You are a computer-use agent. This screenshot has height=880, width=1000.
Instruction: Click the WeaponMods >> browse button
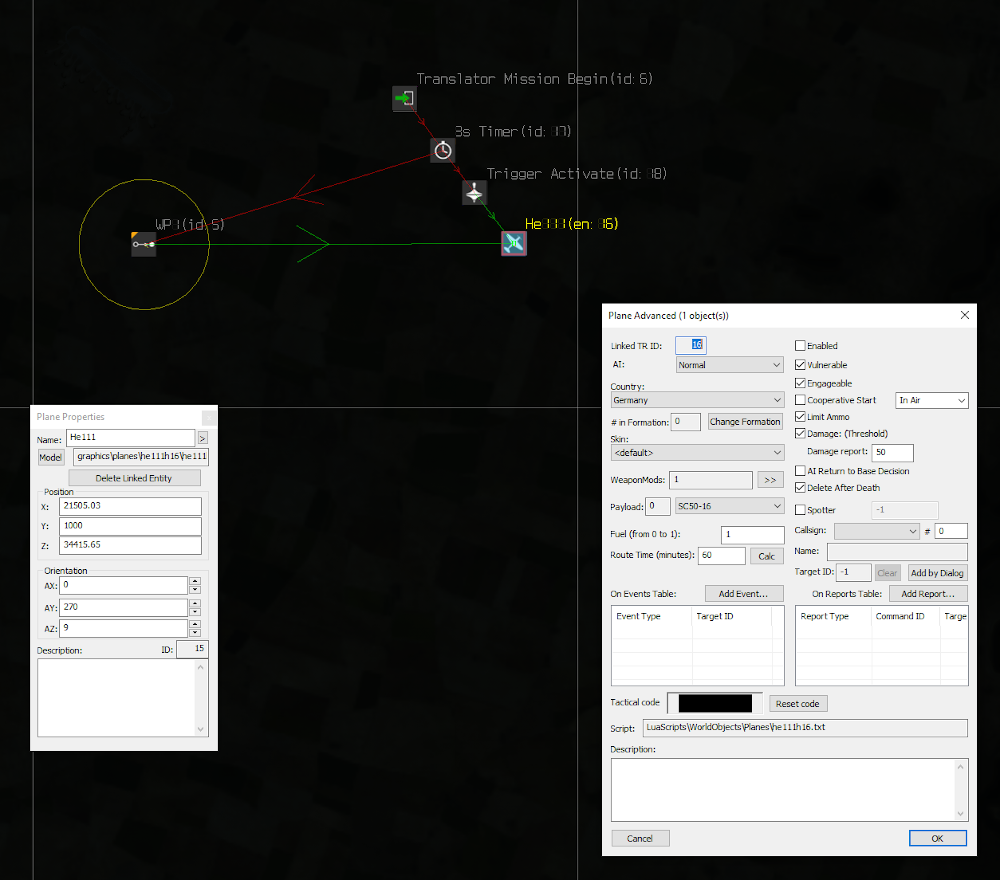[x=770, y=480]
